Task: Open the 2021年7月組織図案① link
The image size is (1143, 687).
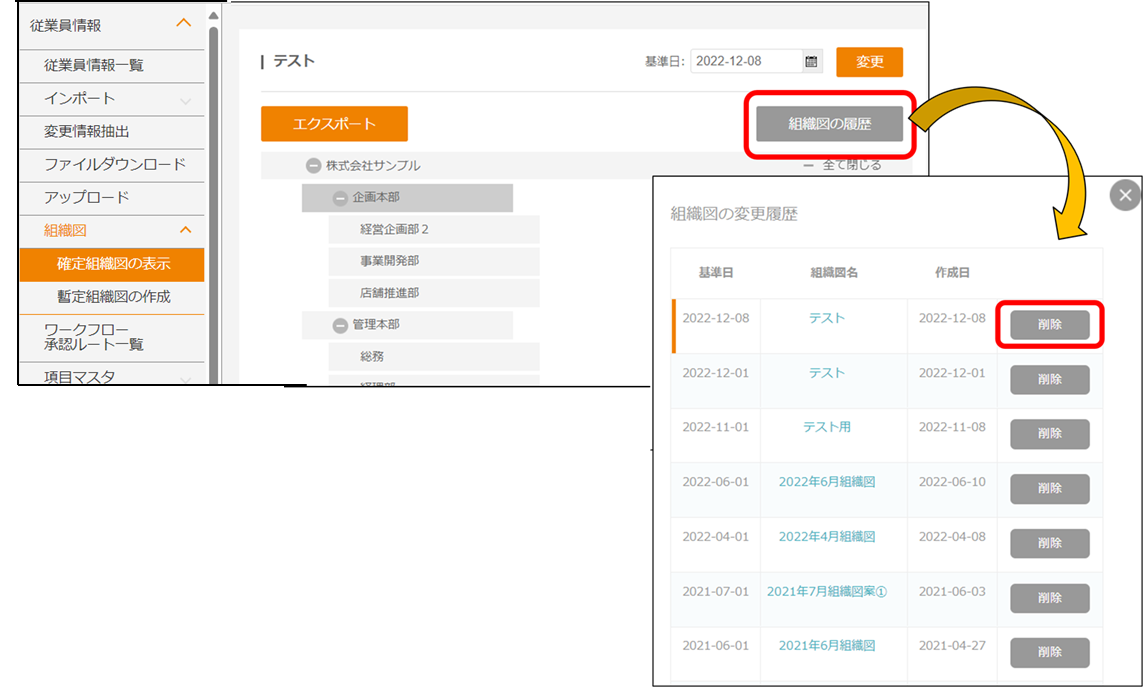Action: click(x=827, y=591)
